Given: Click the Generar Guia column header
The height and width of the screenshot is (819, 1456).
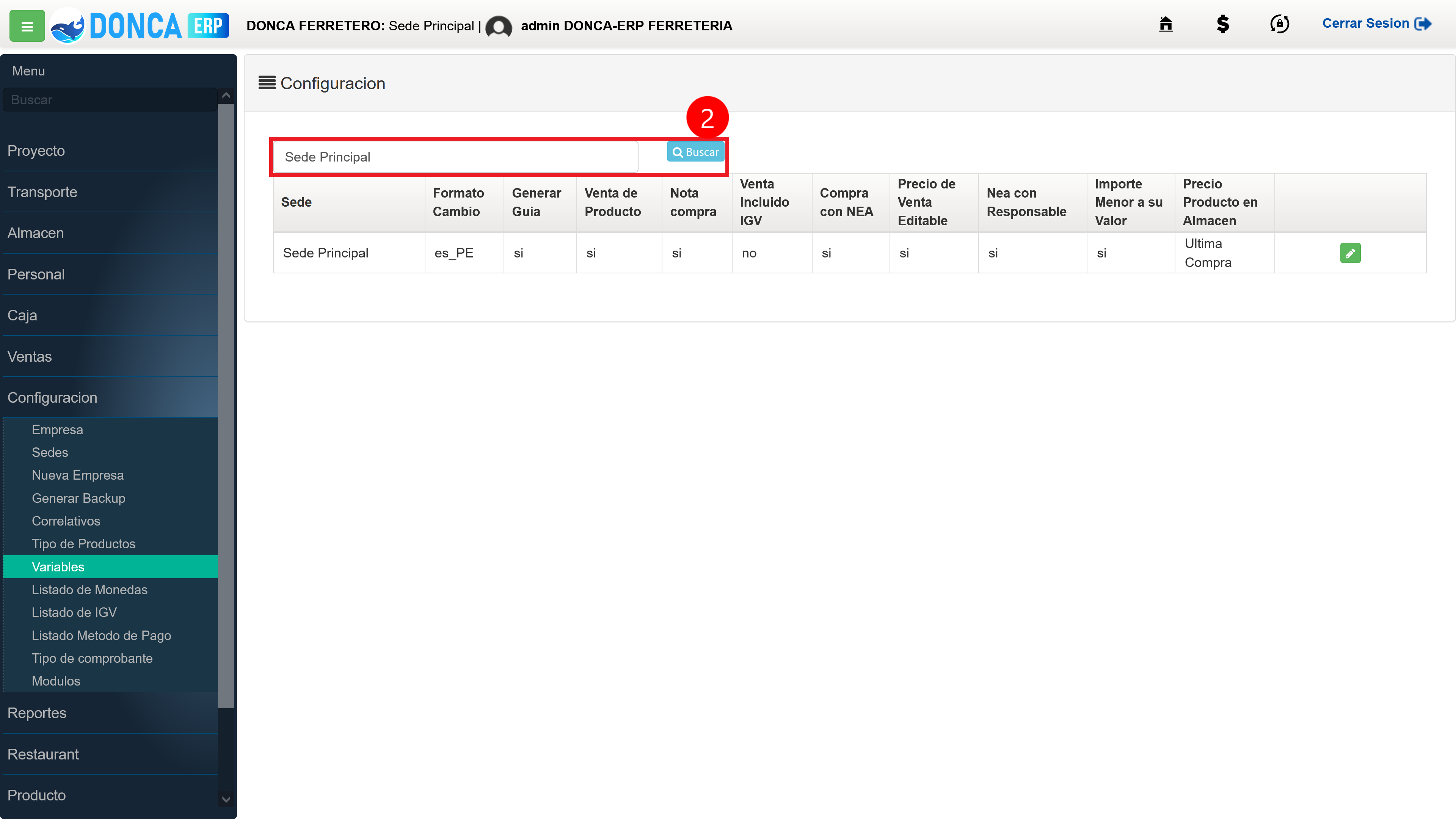Looking at the screenshot, I should point(540,202).
